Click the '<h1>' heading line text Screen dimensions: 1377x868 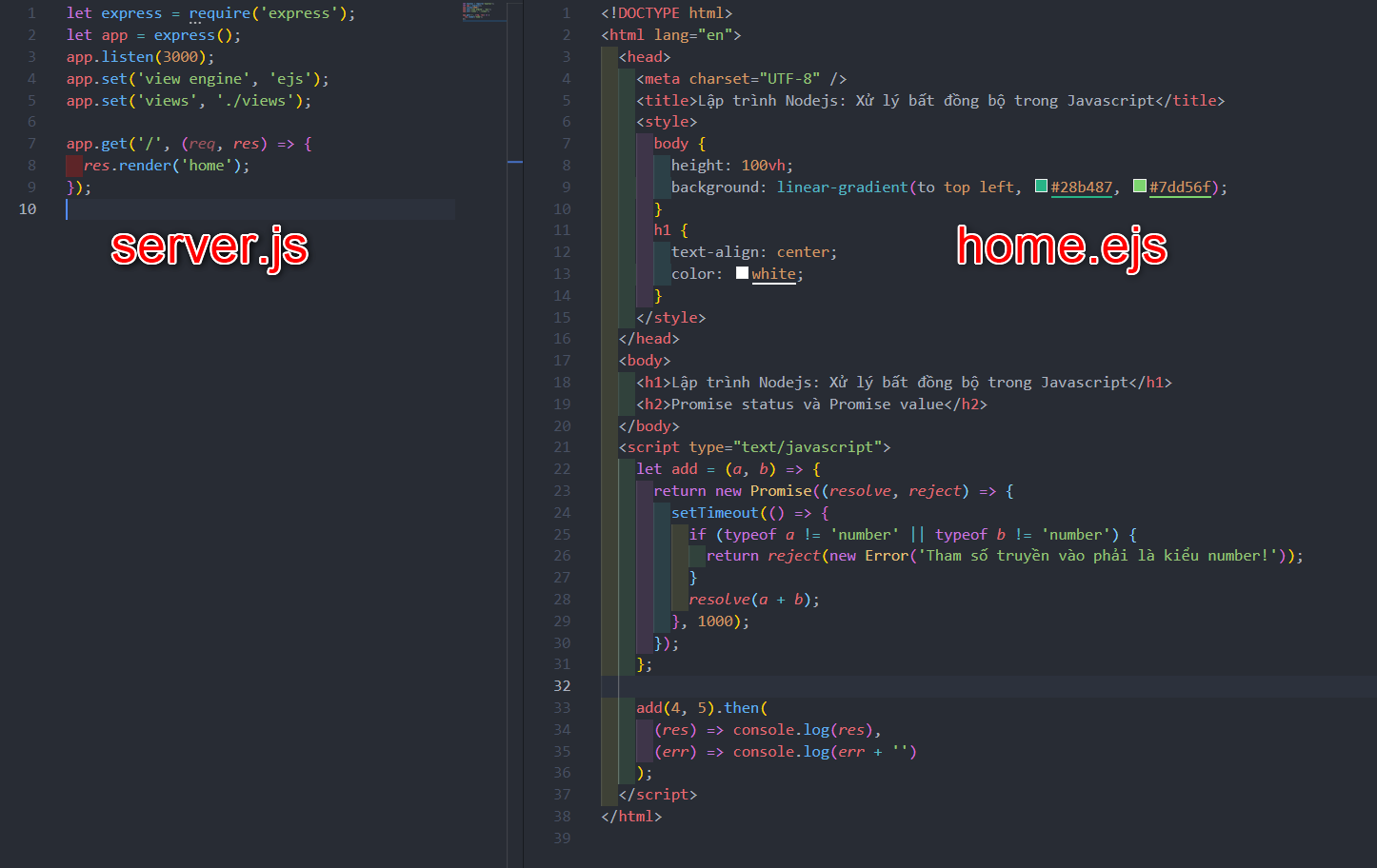[x=904, y=383]
